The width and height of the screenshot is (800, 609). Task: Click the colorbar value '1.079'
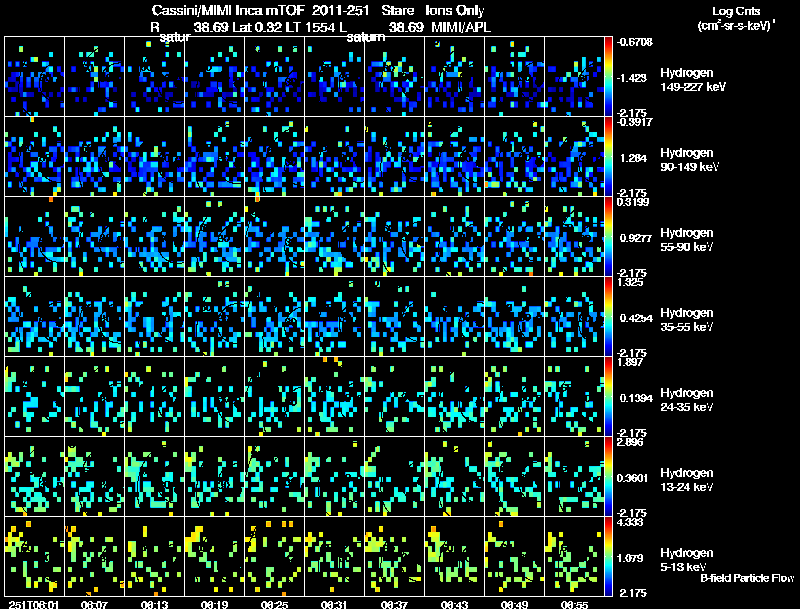click(630, 559)
